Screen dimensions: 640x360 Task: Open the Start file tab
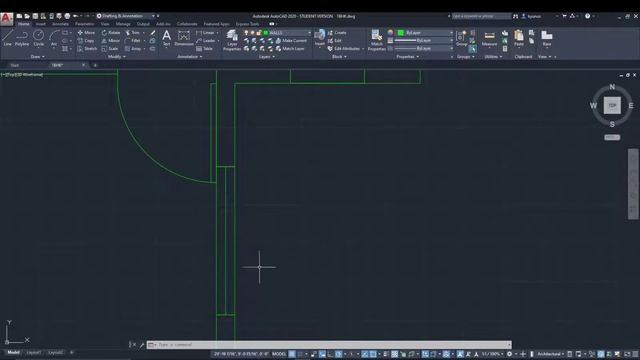click(x=15, y=65)
